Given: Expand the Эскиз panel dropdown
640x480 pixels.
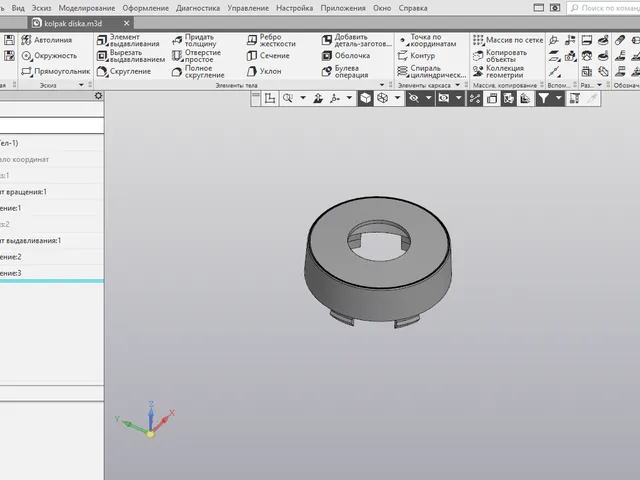Looking at the screenshot, I should 81,85.
